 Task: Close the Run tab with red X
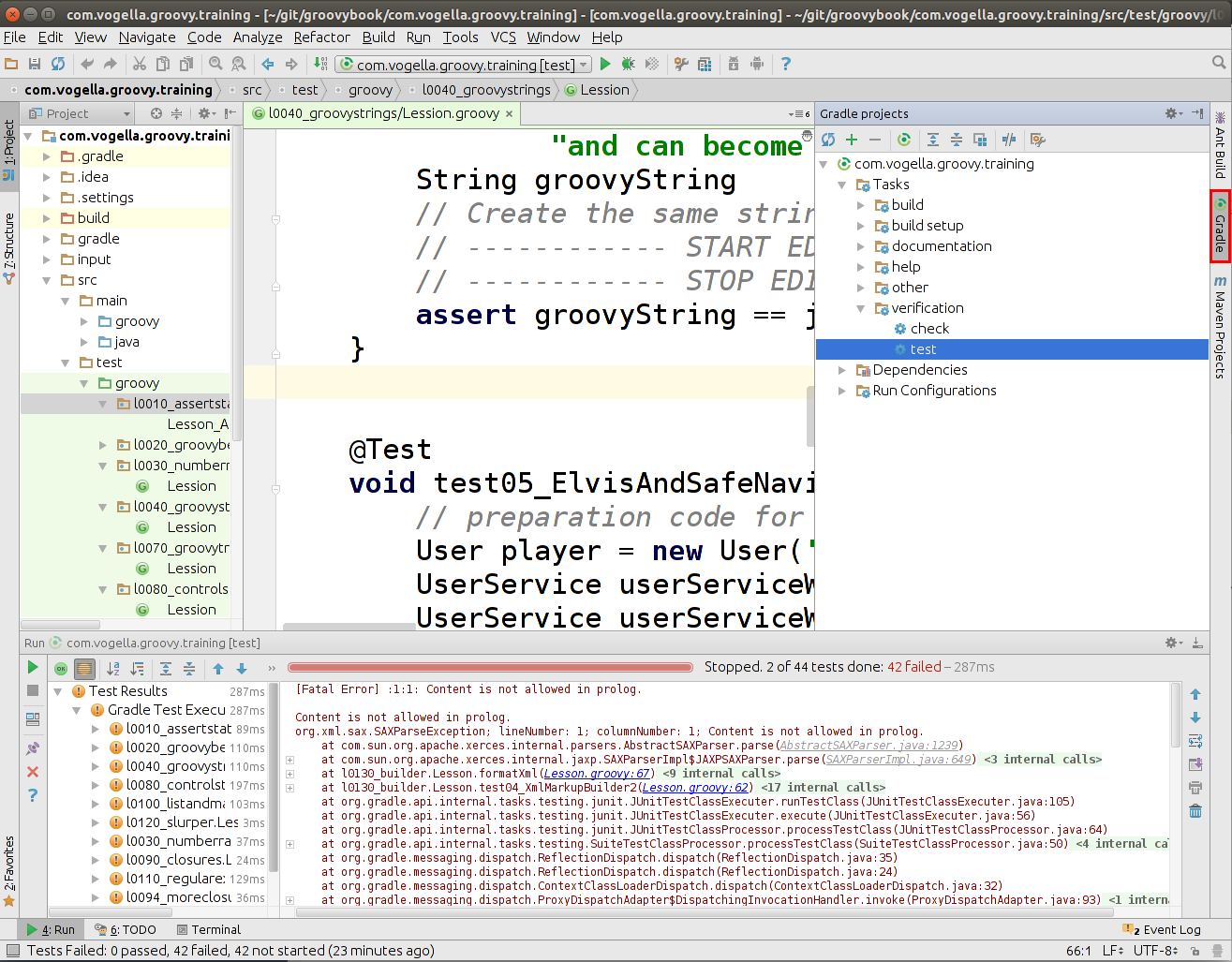click(x=33, y=772)
